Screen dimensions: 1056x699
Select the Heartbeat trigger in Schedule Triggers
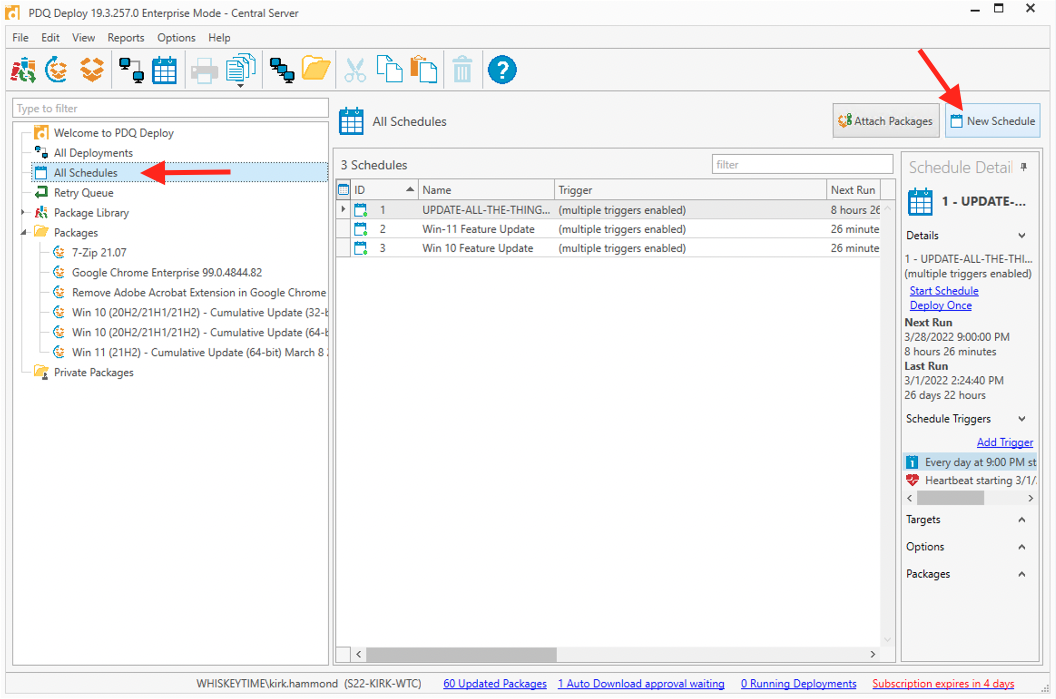[970, 480]
